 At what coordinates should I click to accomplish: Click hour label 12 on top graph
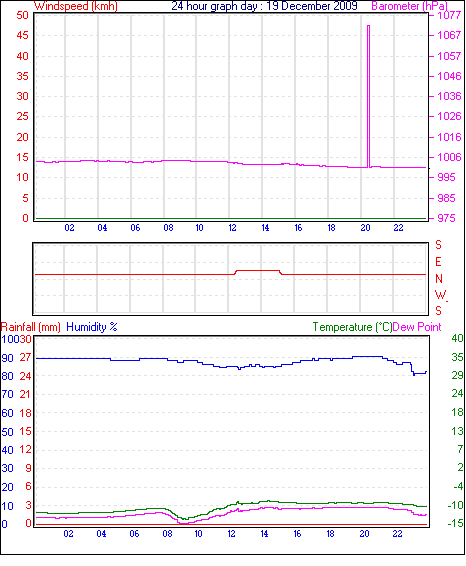232,228
